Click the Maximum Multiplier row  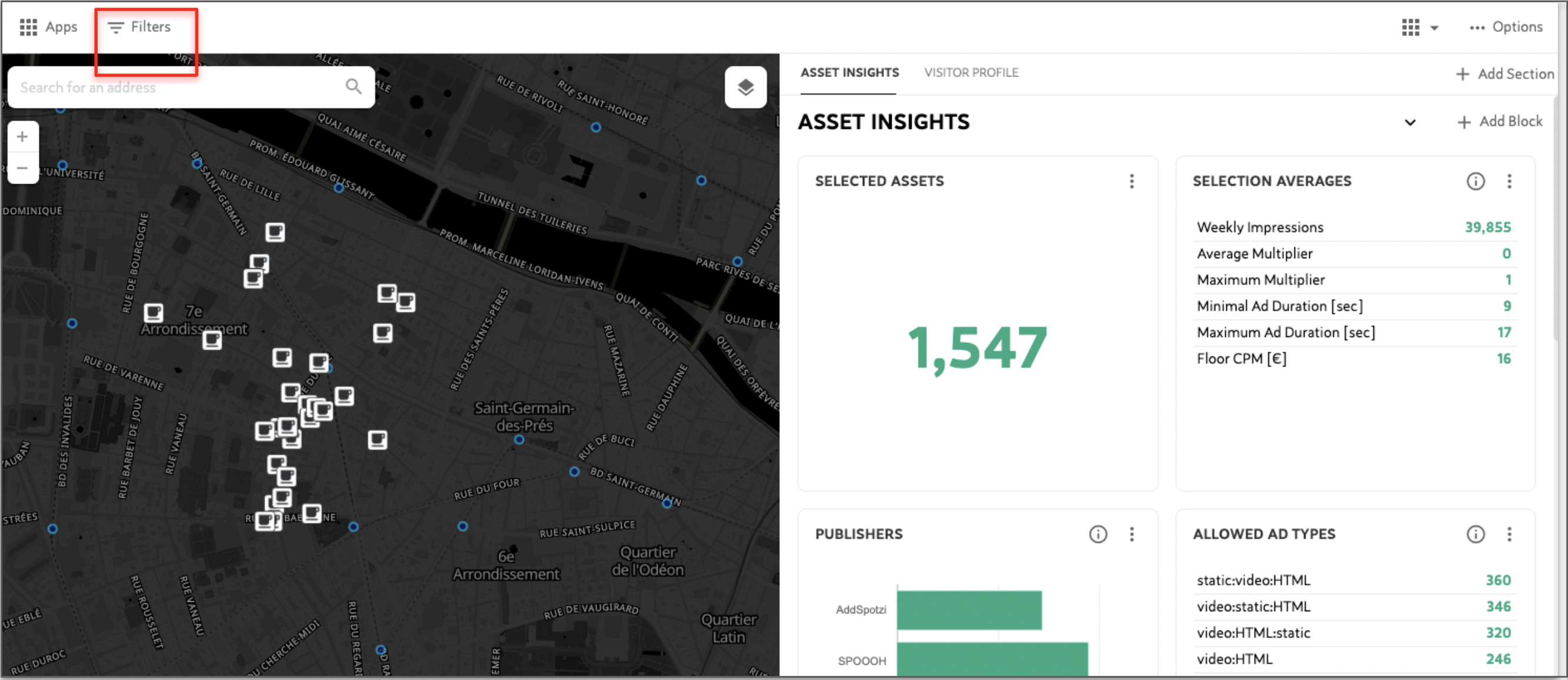coord(1354,280)
